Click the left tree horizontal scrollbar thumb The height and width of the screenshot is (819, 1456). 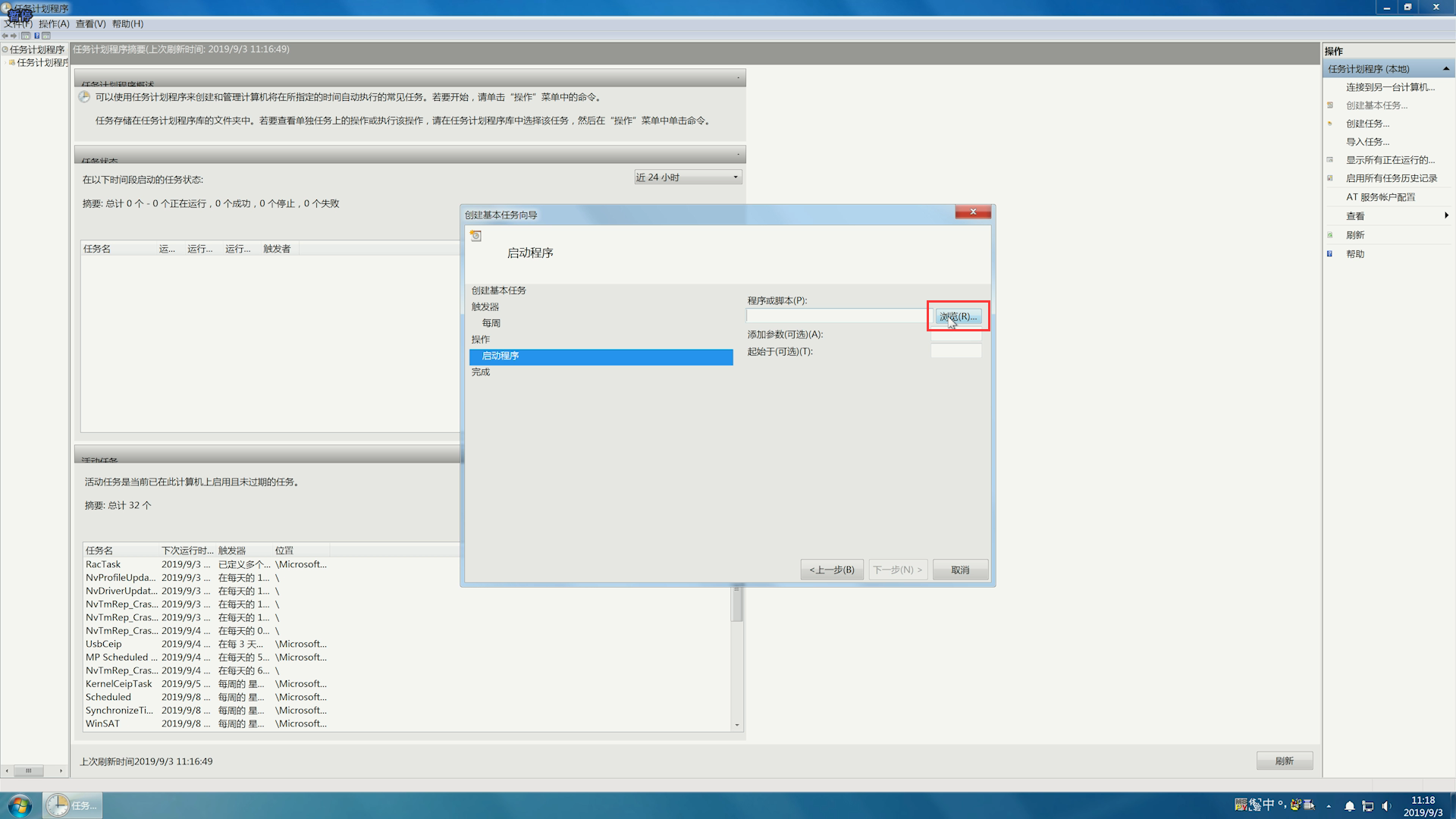pyautogui.click(x=29, y=771)
